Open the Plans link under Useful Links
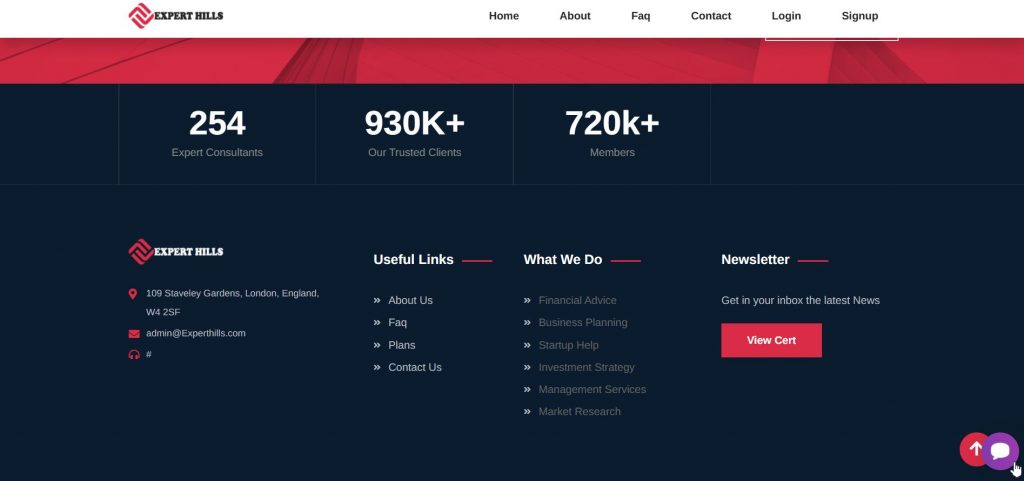 tap(402, 345)
